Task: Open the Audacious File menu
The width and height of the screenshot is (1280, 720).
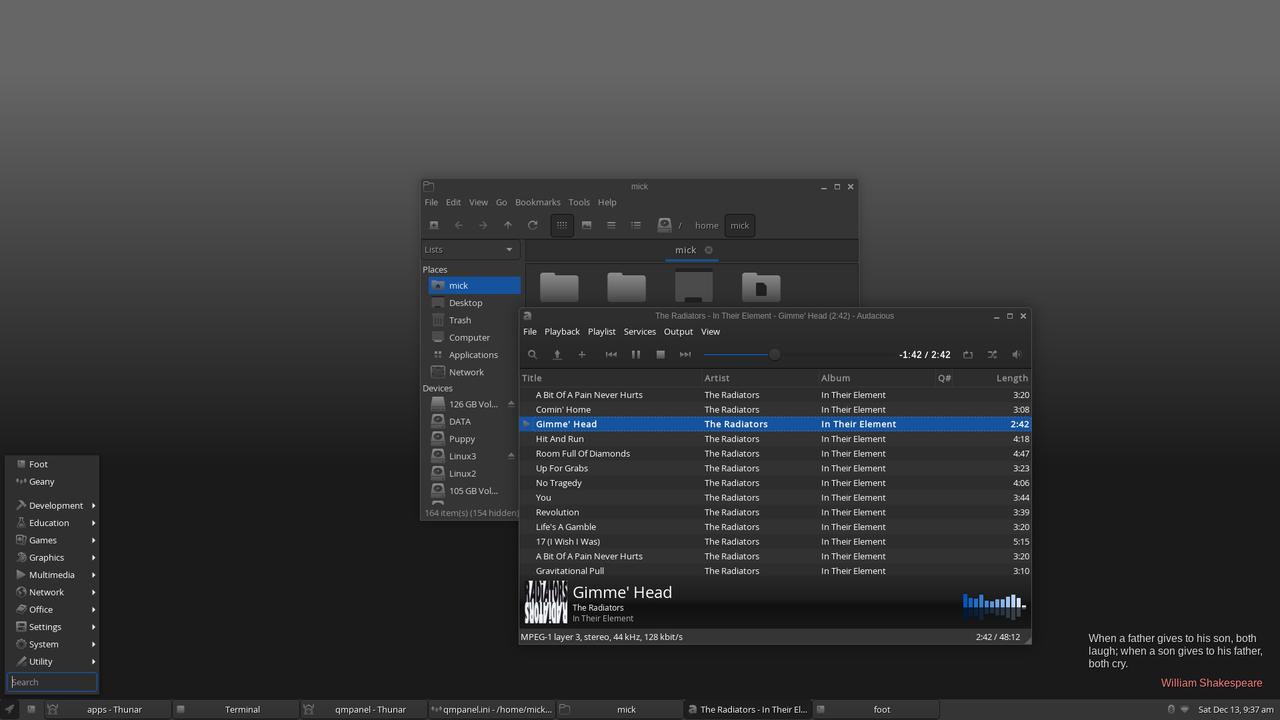Action: (x=530, y=331)
